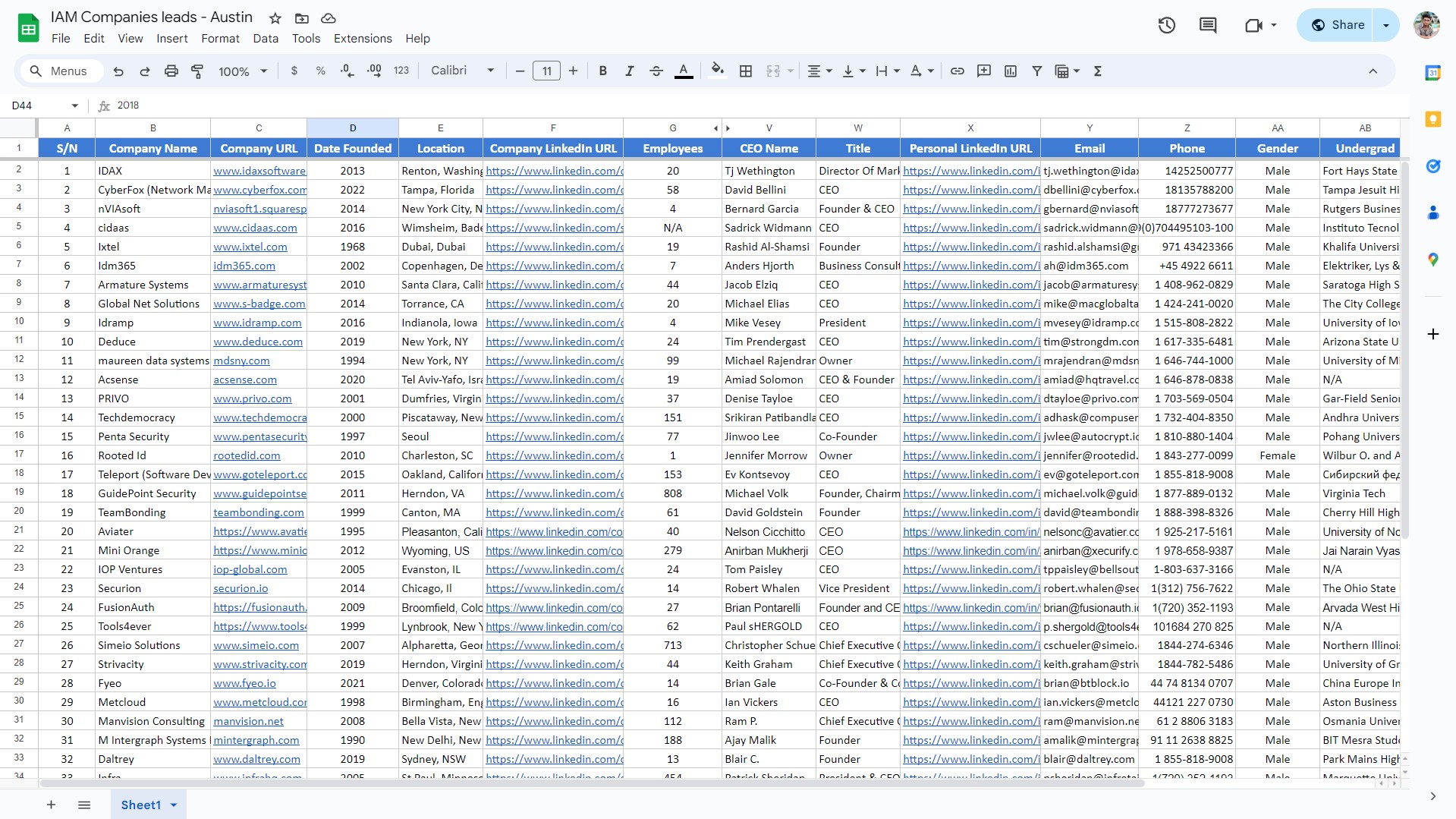The width and height of the screenshot is (1456, 819).
Task: Select the Paint format tool
Action: [197, 71]
